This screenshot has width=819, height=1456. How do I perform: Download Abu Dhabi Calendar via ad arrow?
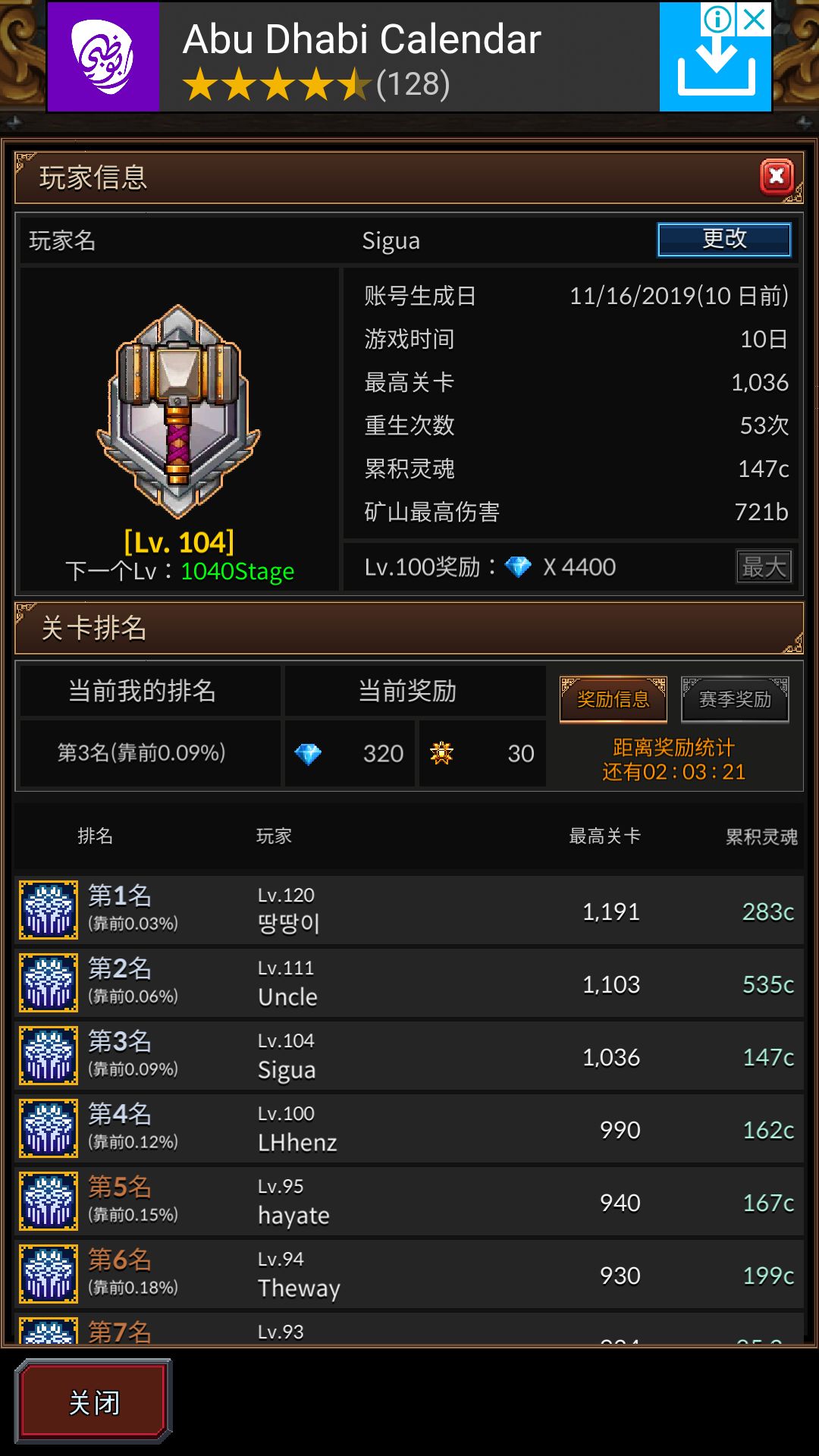click(715, 68)
